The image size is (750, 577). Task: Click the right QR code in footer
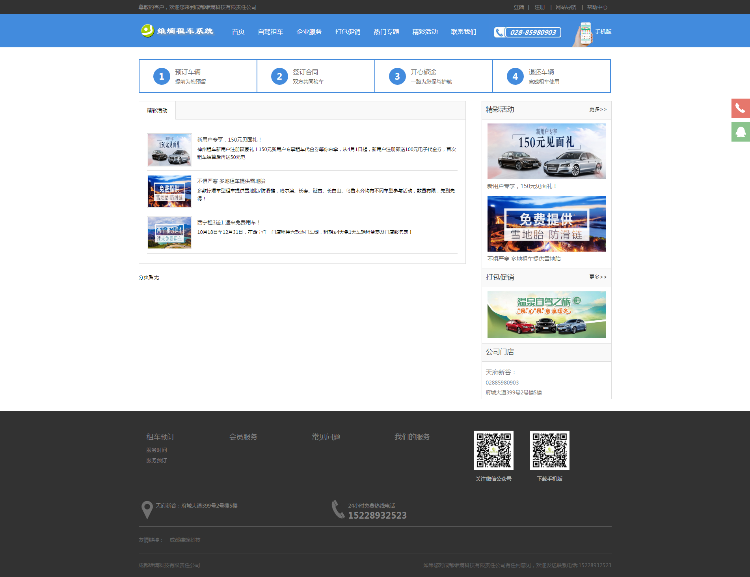pos(549,451)
